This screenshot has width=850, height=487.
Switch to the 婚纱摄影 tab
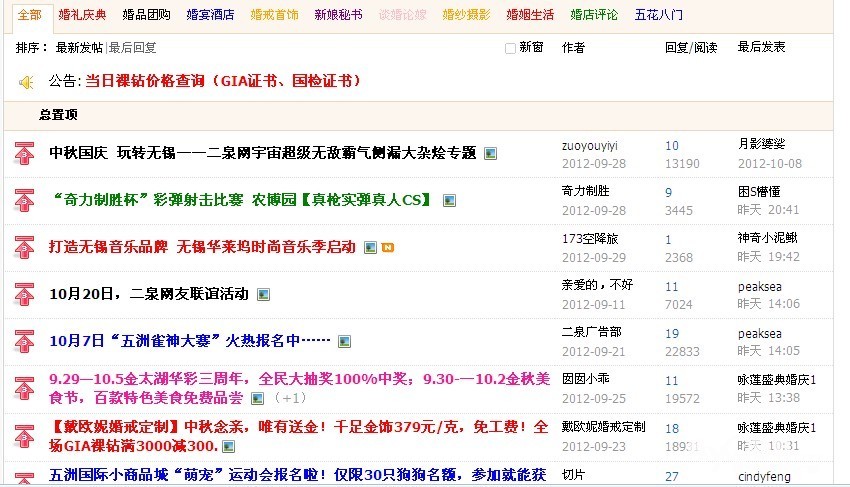pos(466,15)
